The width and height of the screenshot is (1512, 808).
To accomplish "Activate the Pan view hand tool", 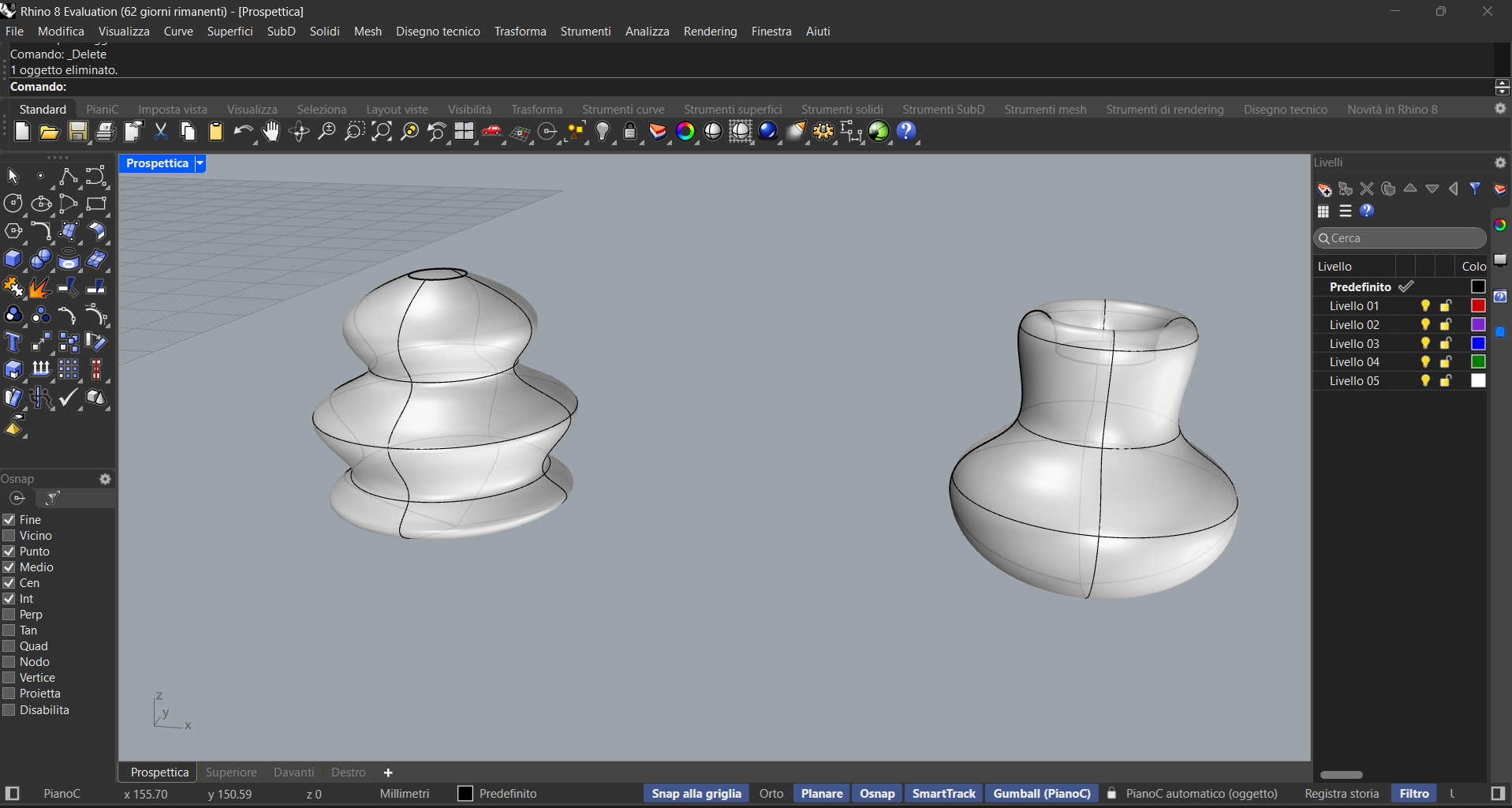I will (x=271, y=132).
